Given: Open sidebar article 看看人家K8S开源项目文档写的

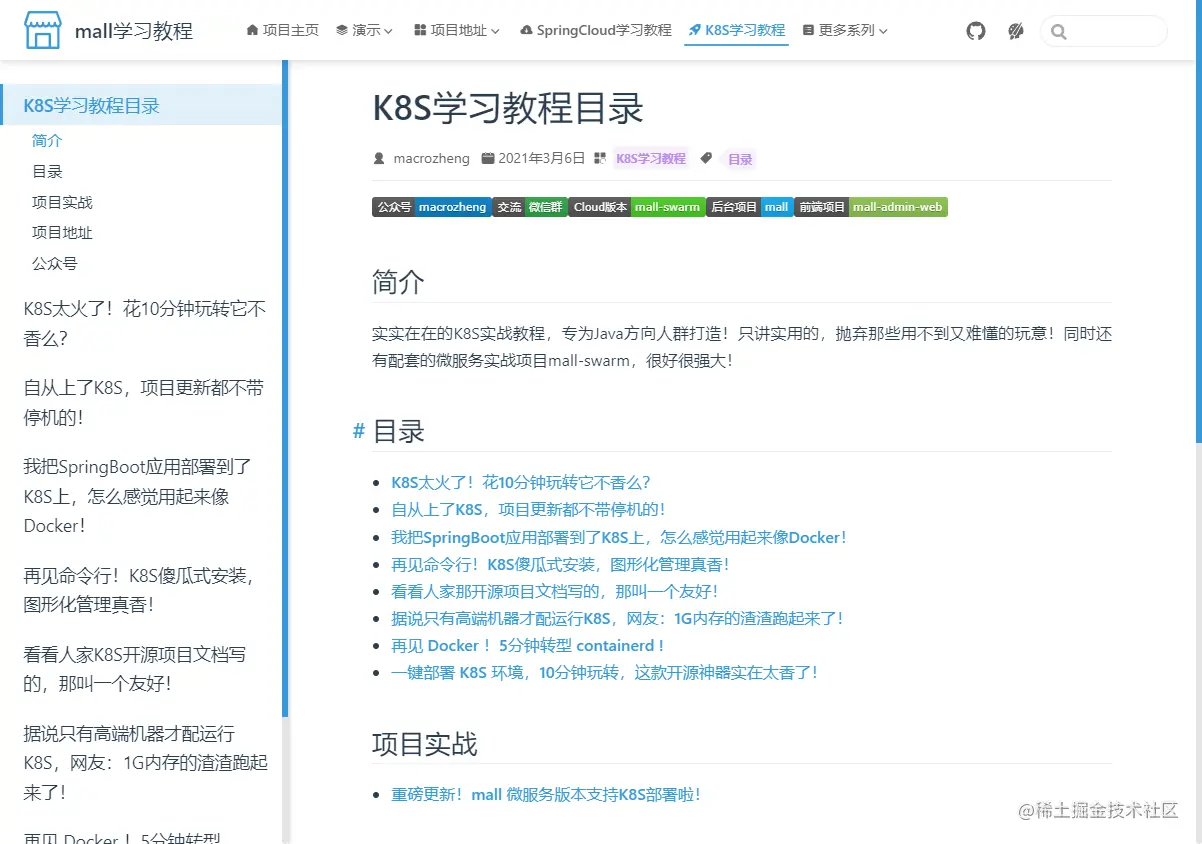Looking at the screenshot, I should 136,669.
